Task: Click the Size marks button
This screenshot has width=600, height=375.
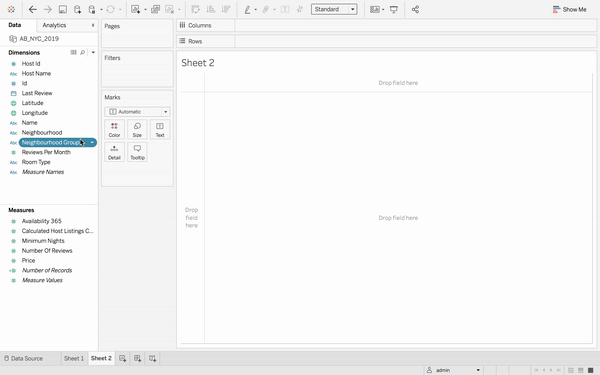Action: (137, 130)
